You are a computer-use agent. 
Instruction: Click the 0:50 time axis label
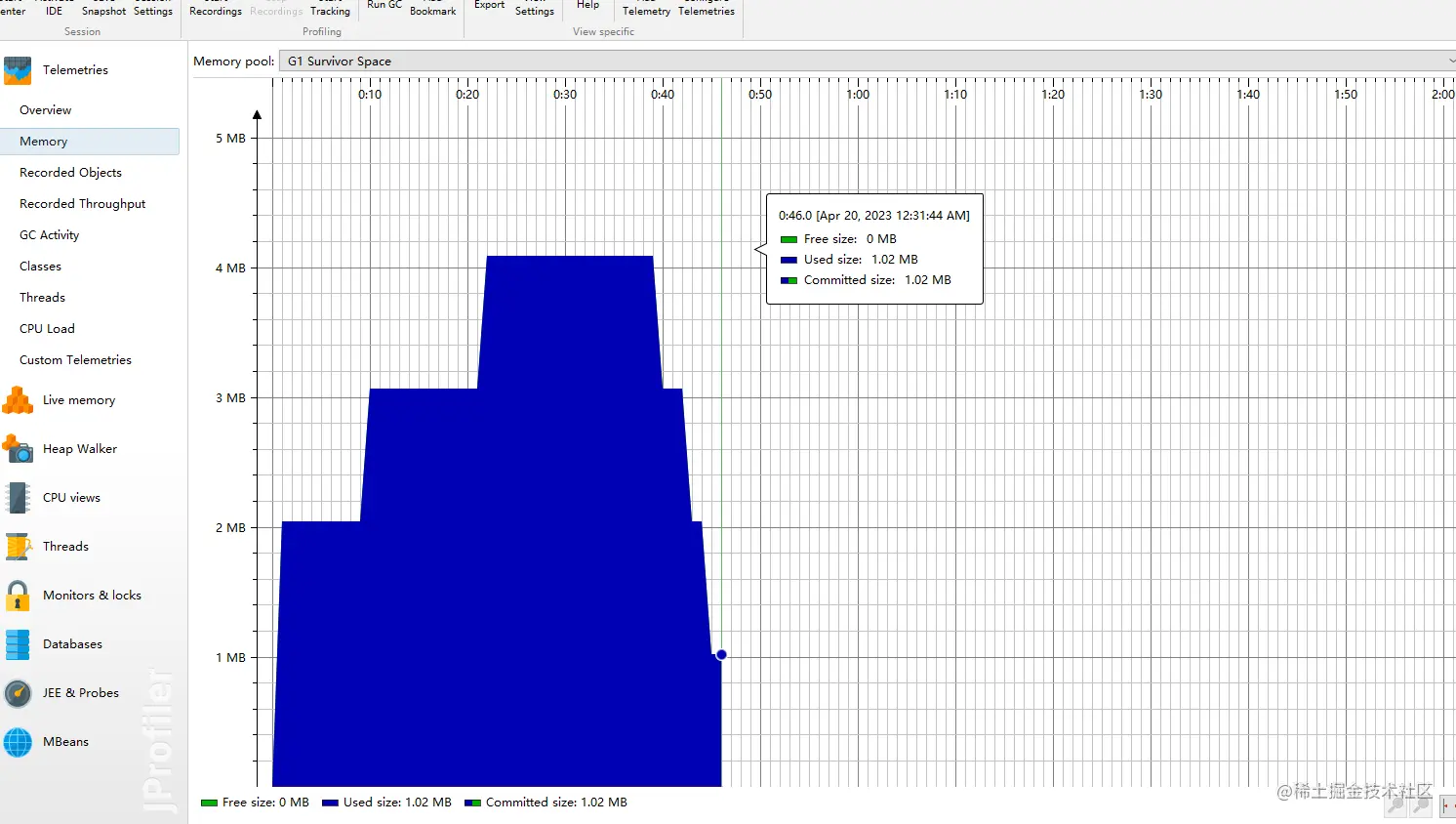click(760, 95)
